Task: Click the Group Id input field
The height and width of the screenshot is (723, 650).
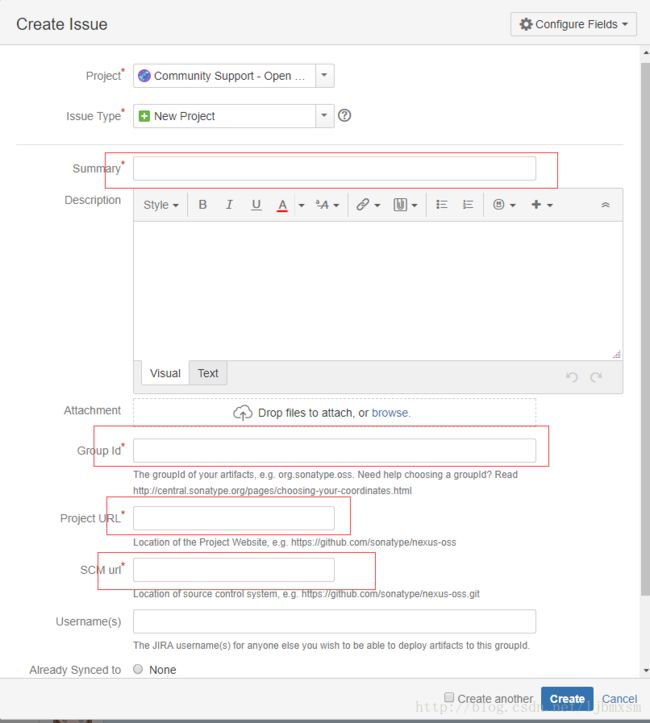Action: pos(335,450)
